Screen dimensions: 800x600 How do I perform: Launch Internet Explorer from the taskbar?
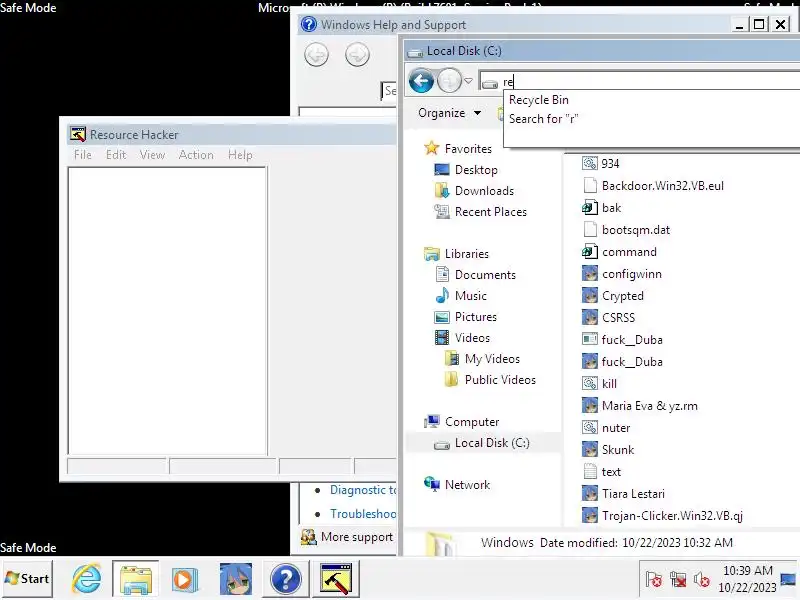point(87,579)
